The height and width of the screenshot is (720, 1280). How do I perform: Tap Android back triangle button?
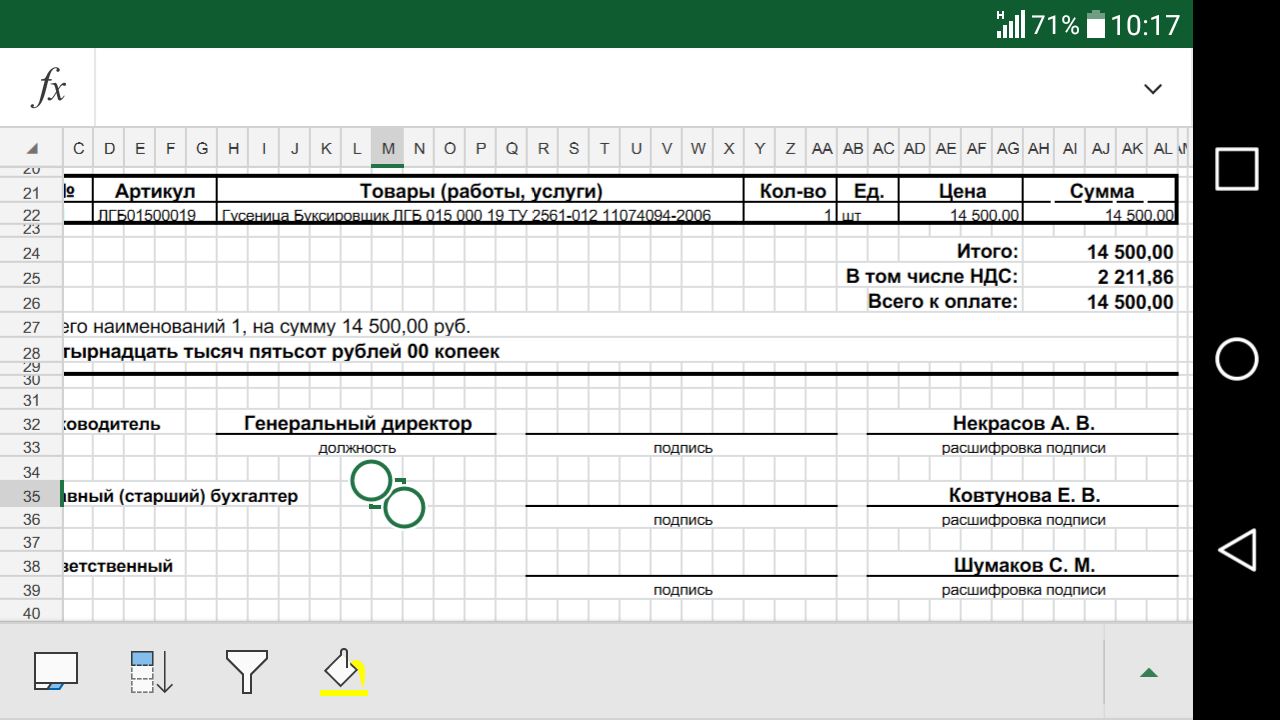point(1236,550)
